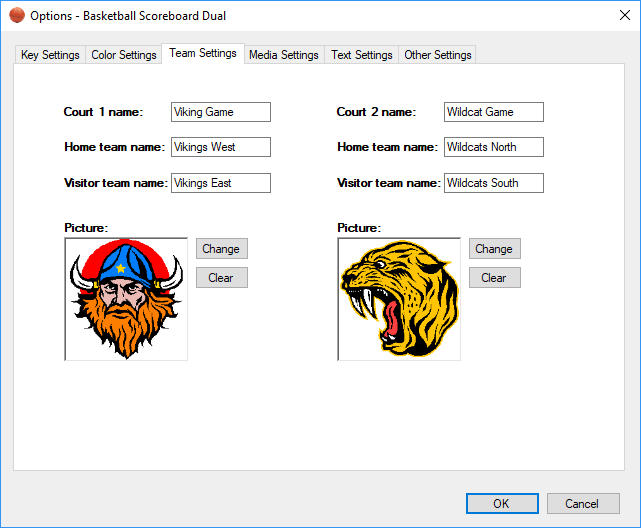
Task: Click the Wildcats South visitor team field
Action: tap(493, 183)
